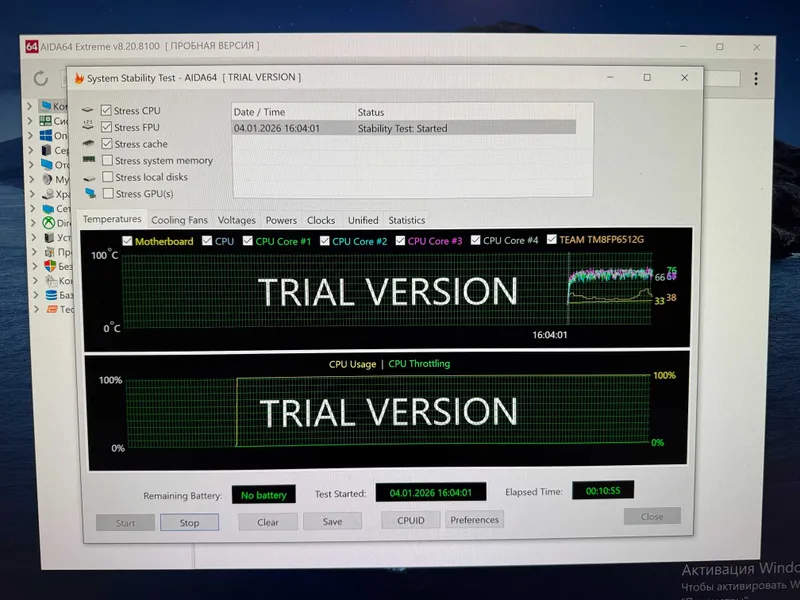Open the Statistics tab

pos(407,220)
